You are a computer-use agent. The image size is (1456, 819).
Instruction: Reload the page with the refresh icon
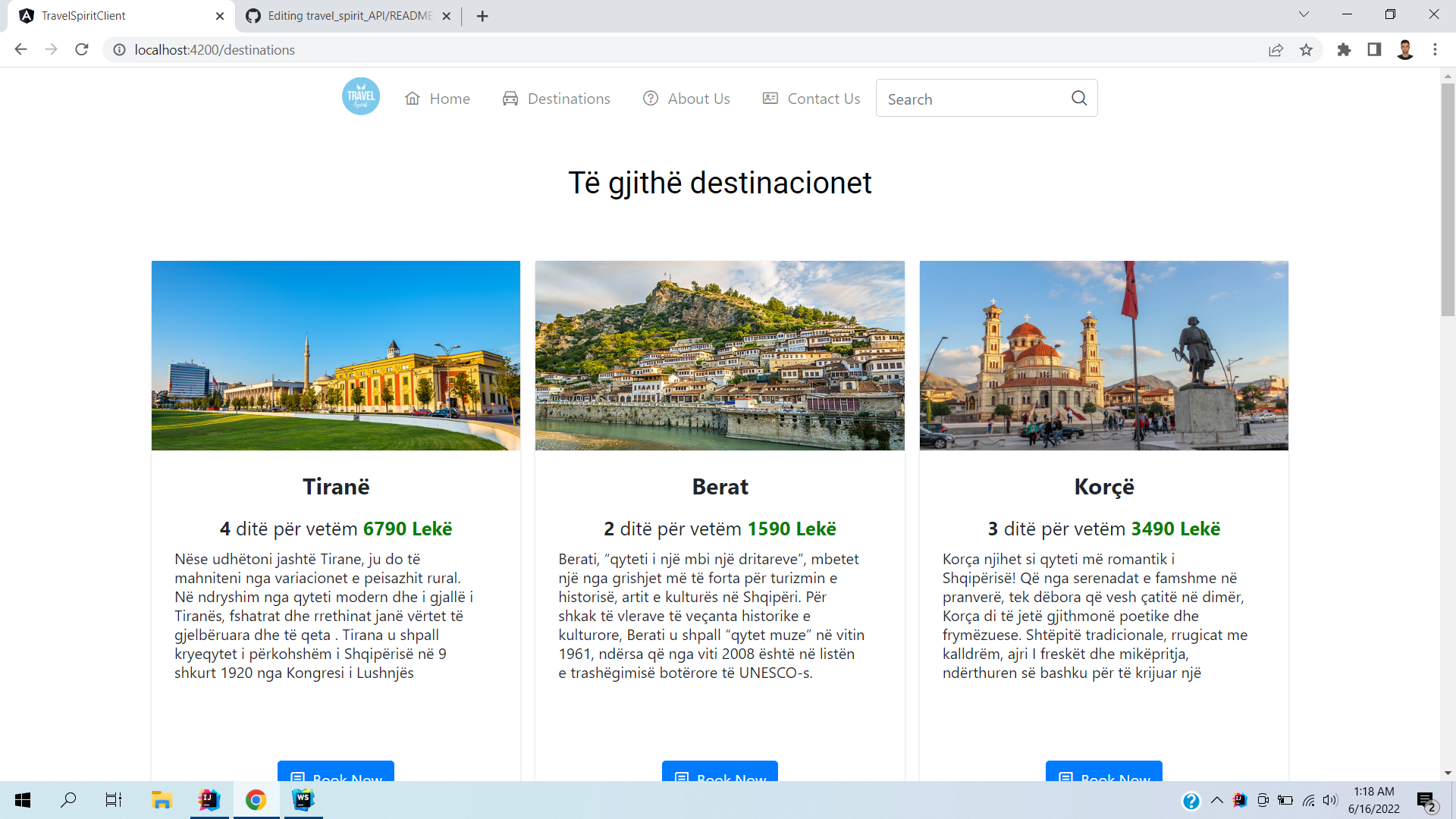(x=82, y=49)
